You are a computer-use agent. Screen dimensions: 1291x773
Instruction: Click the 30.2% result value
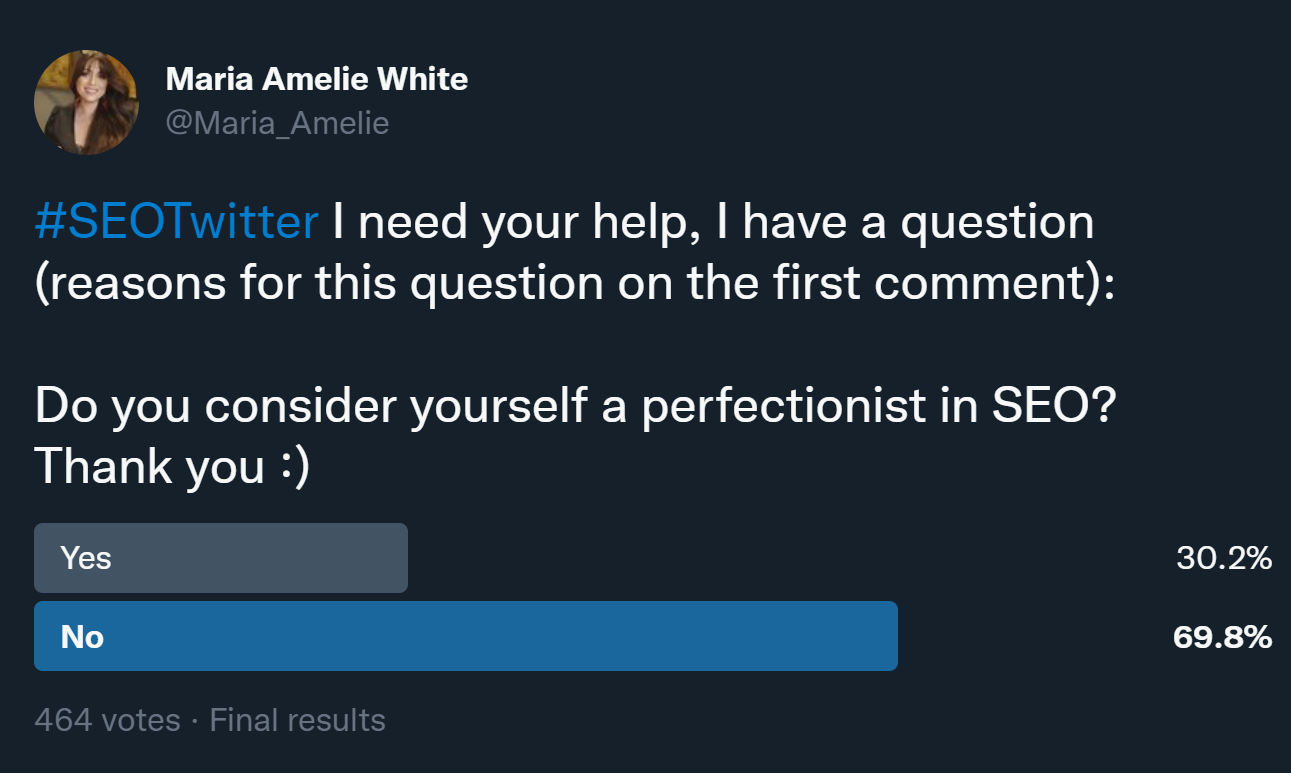pyautogui.click(x=1223, y=558)
